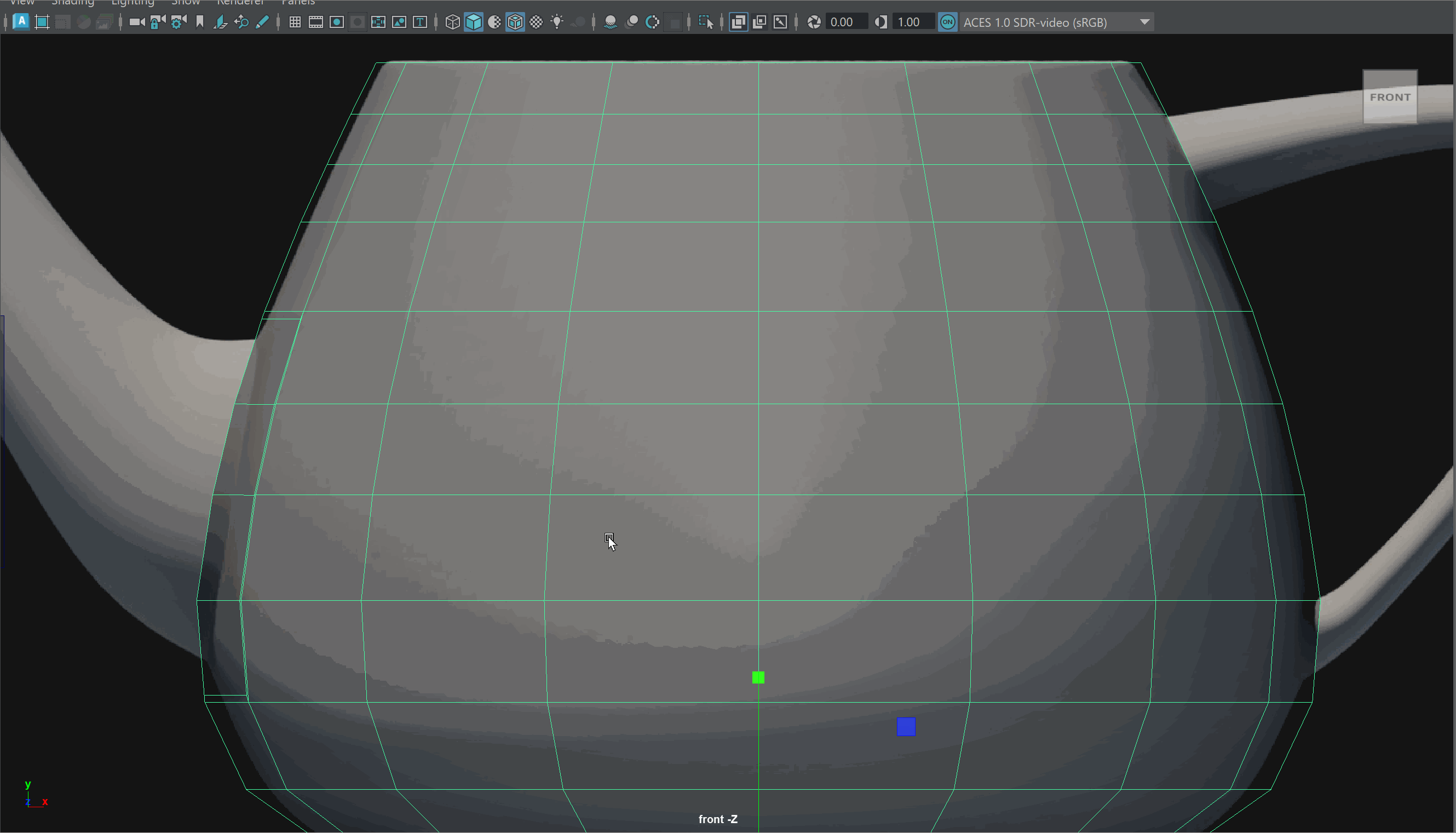Click the Bookmarks icon
Viewport: 1456px width, 833px height.
199,22
